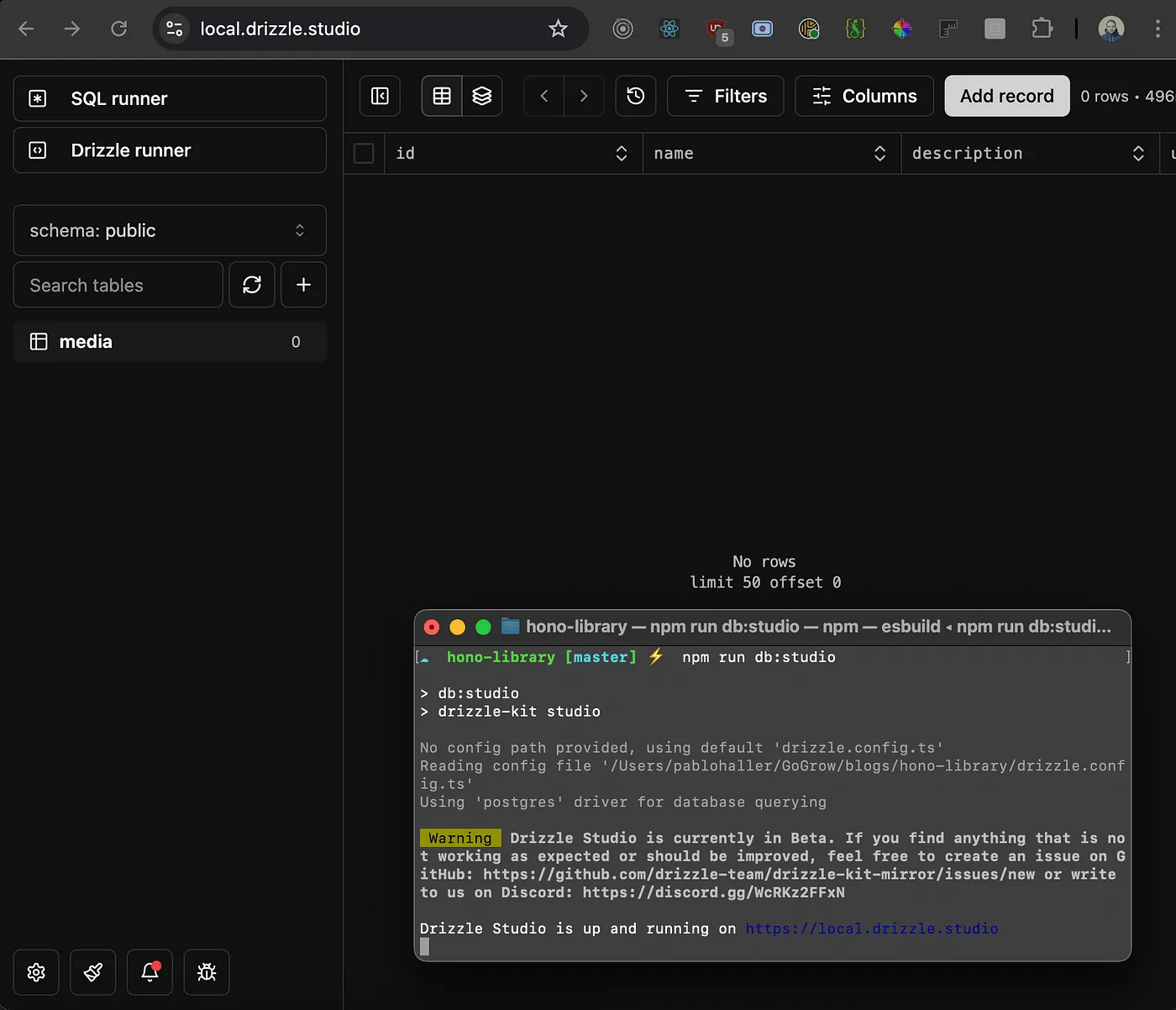1176x1010 pixels.
Task: Click 'drizzle-kit studio' line in terminal
Action: (x=519, y=711)
